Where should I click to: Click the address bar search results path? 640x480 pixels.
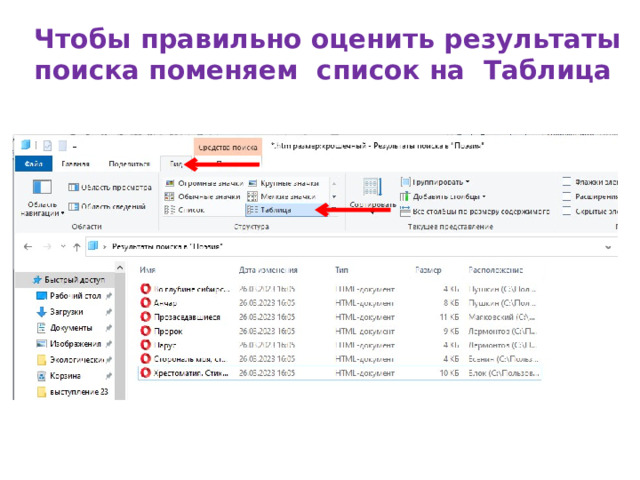167,247
